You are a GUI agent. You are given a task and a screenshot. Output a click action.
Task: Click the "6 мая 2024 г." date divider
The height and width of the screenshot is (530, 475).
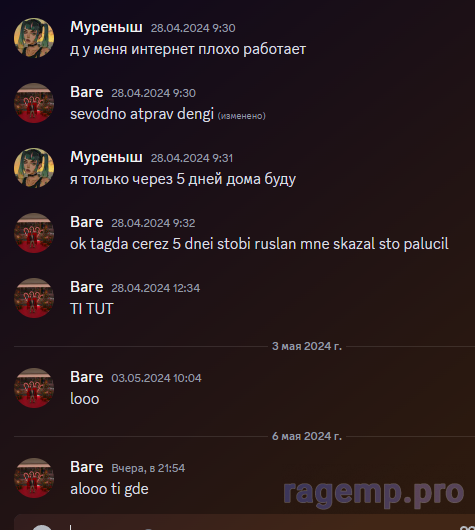(307, 436)
